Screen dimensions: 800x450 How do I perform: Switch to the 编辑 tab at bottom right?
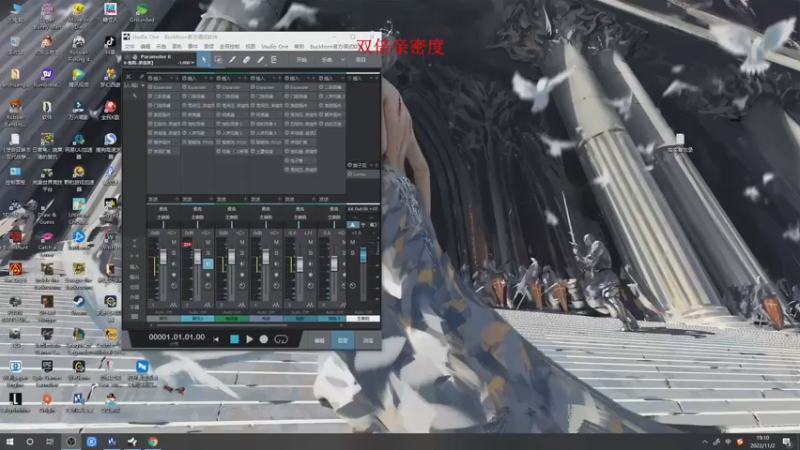tap(319, 340)
